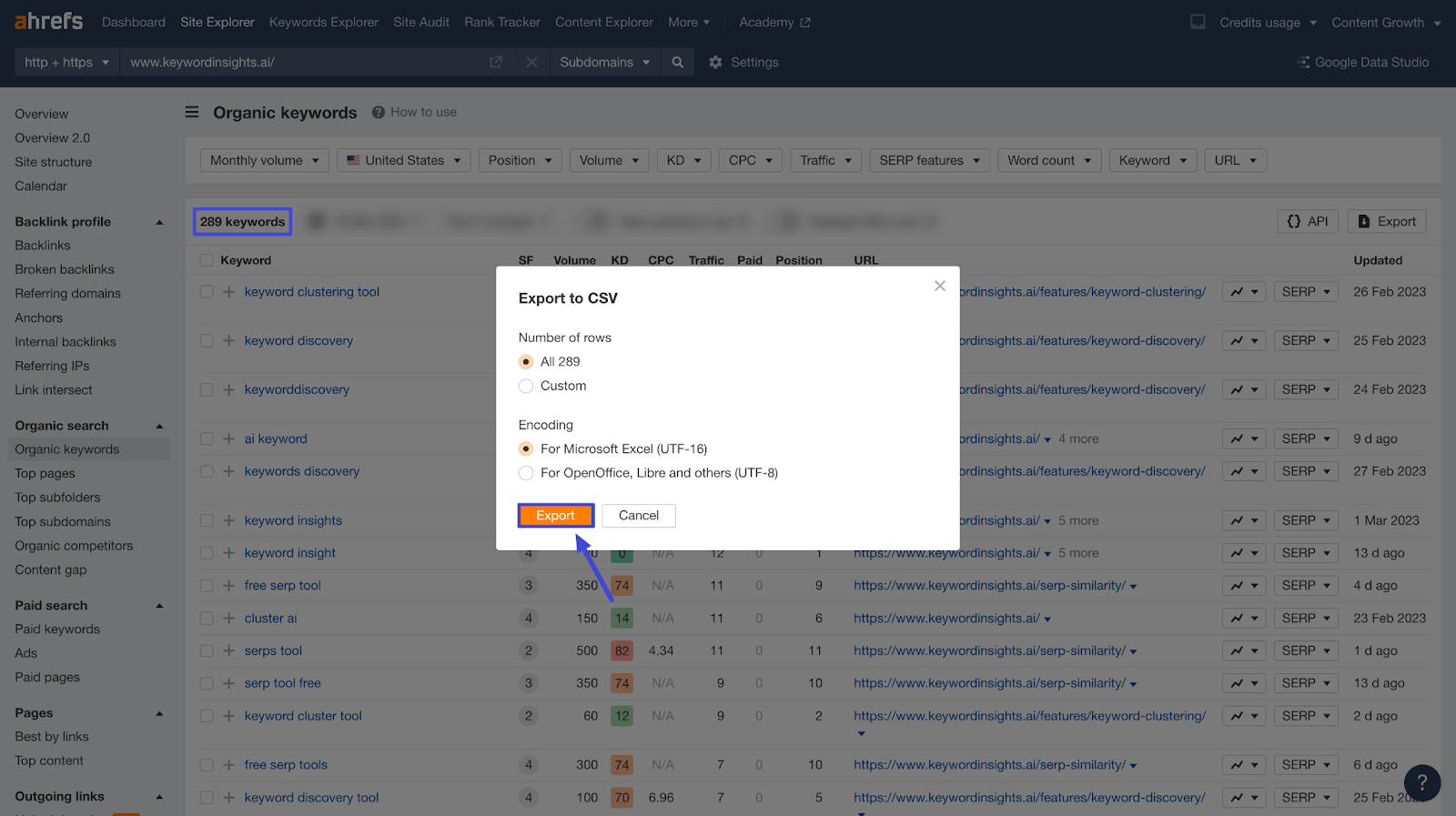This screenshot has height=816, width=1456.
Task: Choose OpenOffice Libre UTF-8 encoding
Action: (526, 473)
